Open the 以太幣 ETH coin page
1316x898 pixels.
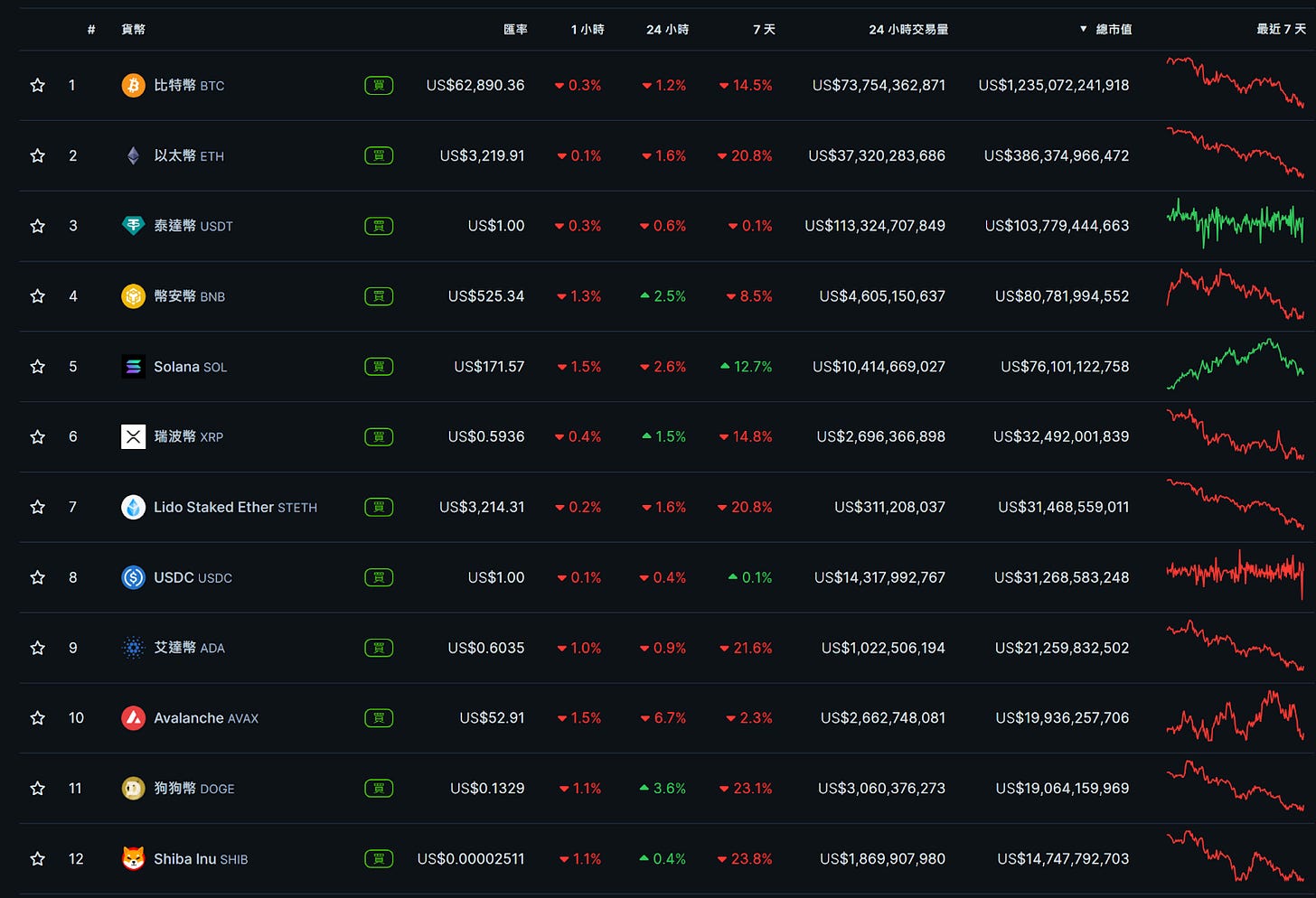point(189,155)
